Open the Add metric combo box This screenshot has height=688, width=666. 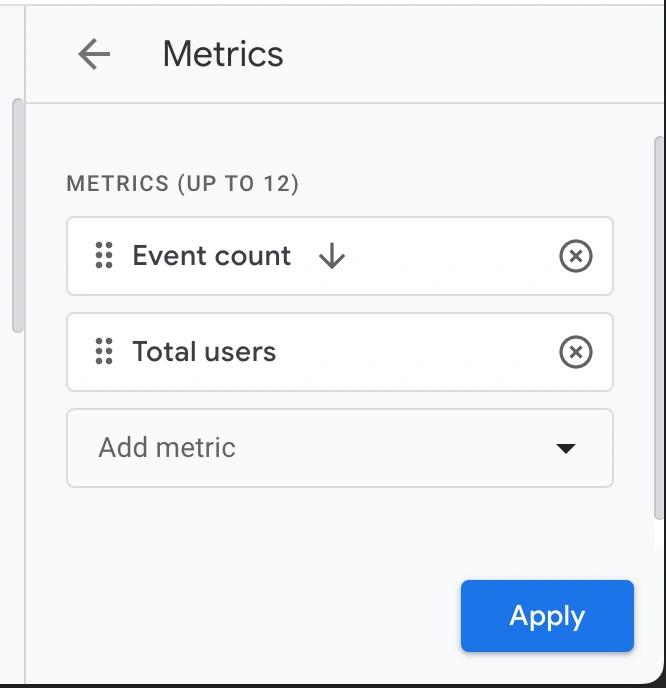click(x=340, y=448)
